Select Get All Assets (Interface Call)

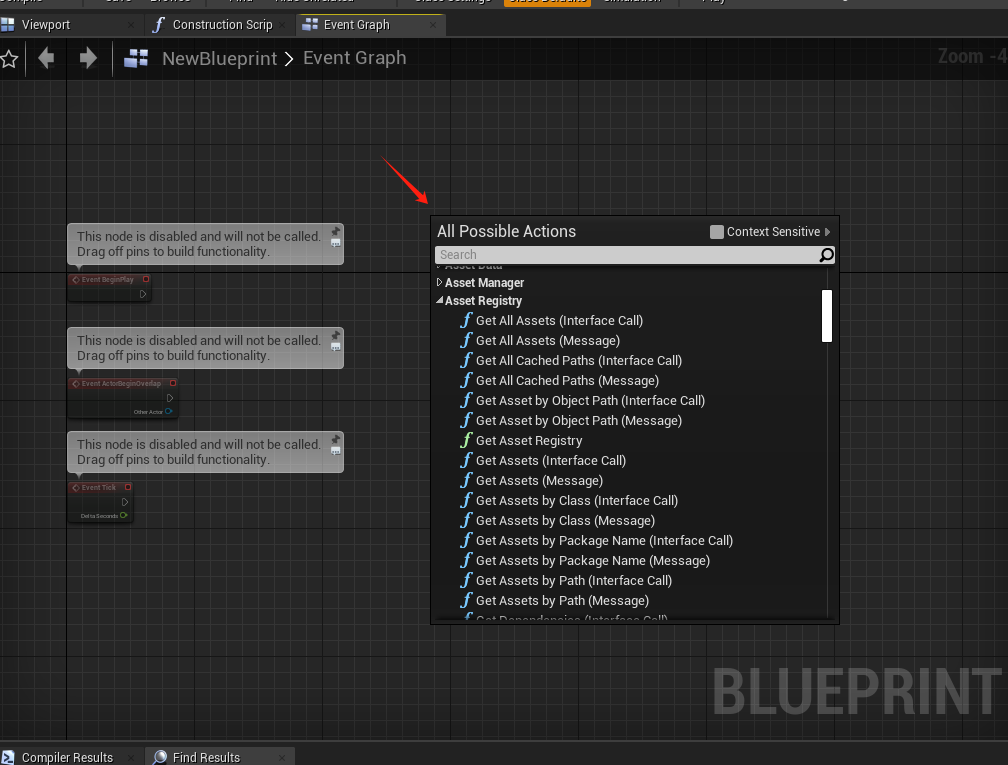[559, 321]
